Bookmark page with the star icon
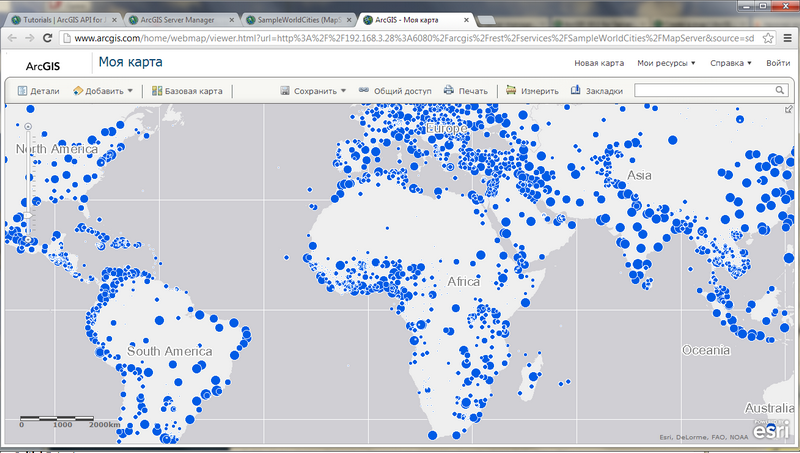The width and height of the screenshot is (800, 453). click(x=768, y=38)
